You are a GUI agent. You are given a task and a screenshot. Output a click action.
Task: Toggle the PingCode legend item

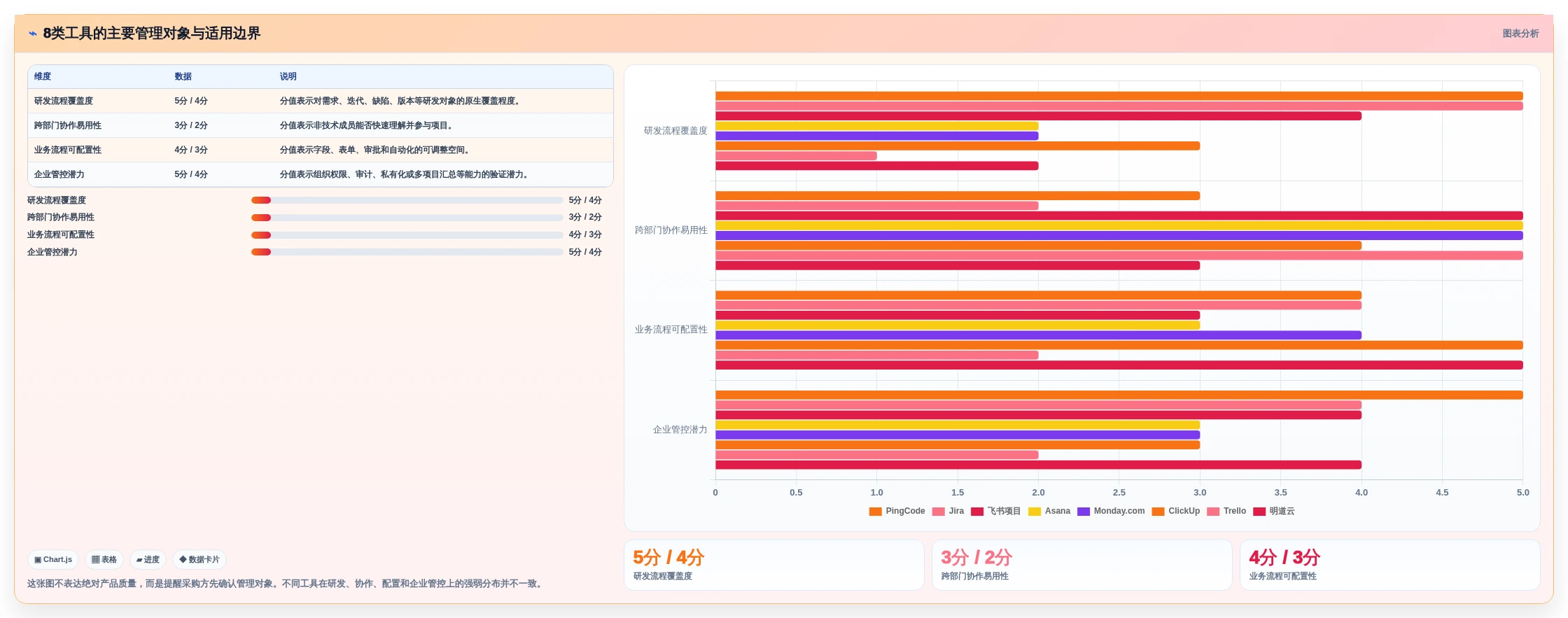click(897, 511)
